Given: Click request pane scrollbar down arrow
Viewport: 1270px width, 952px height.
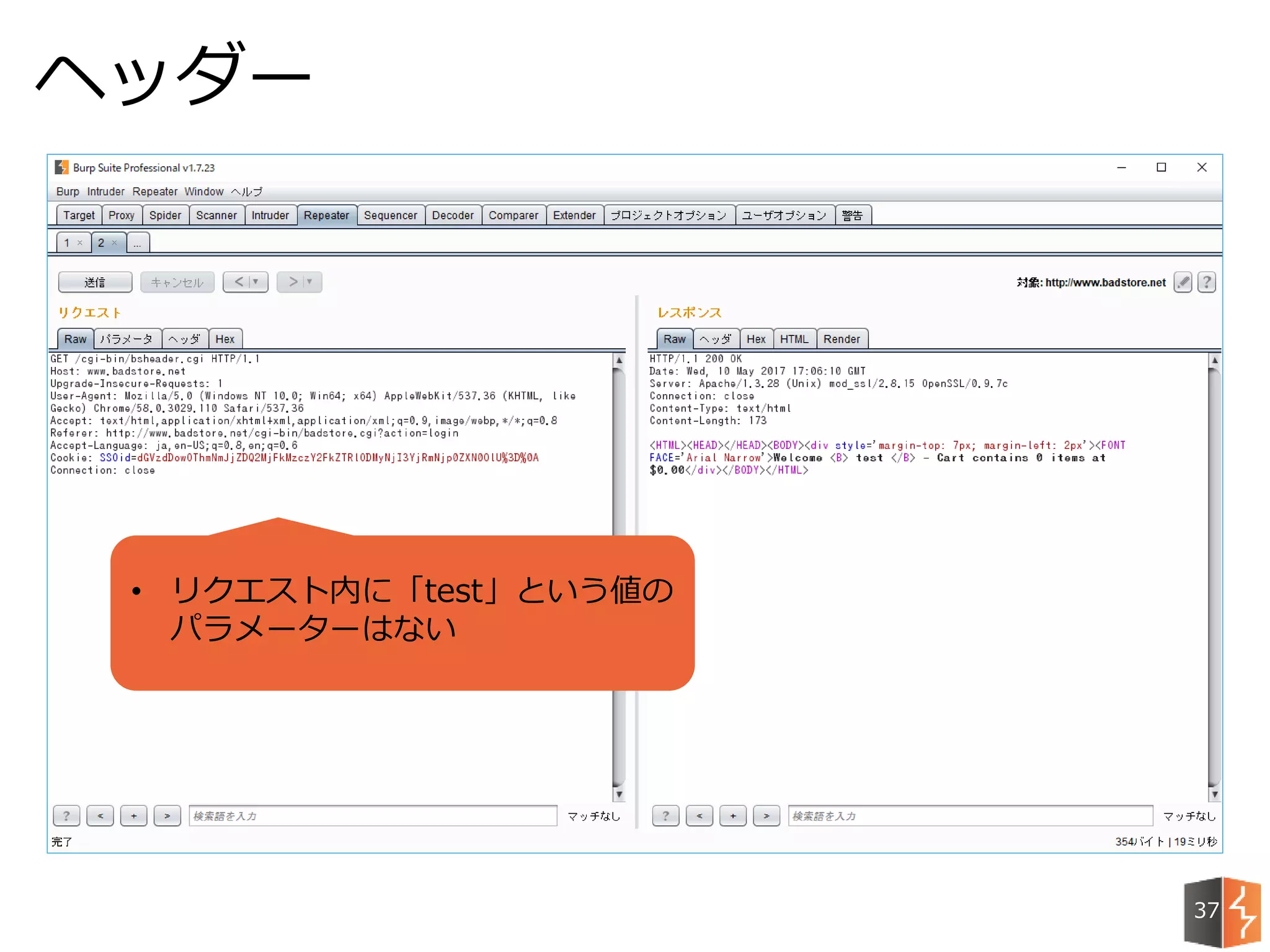Looking at the screenshot, I should 619,794.
